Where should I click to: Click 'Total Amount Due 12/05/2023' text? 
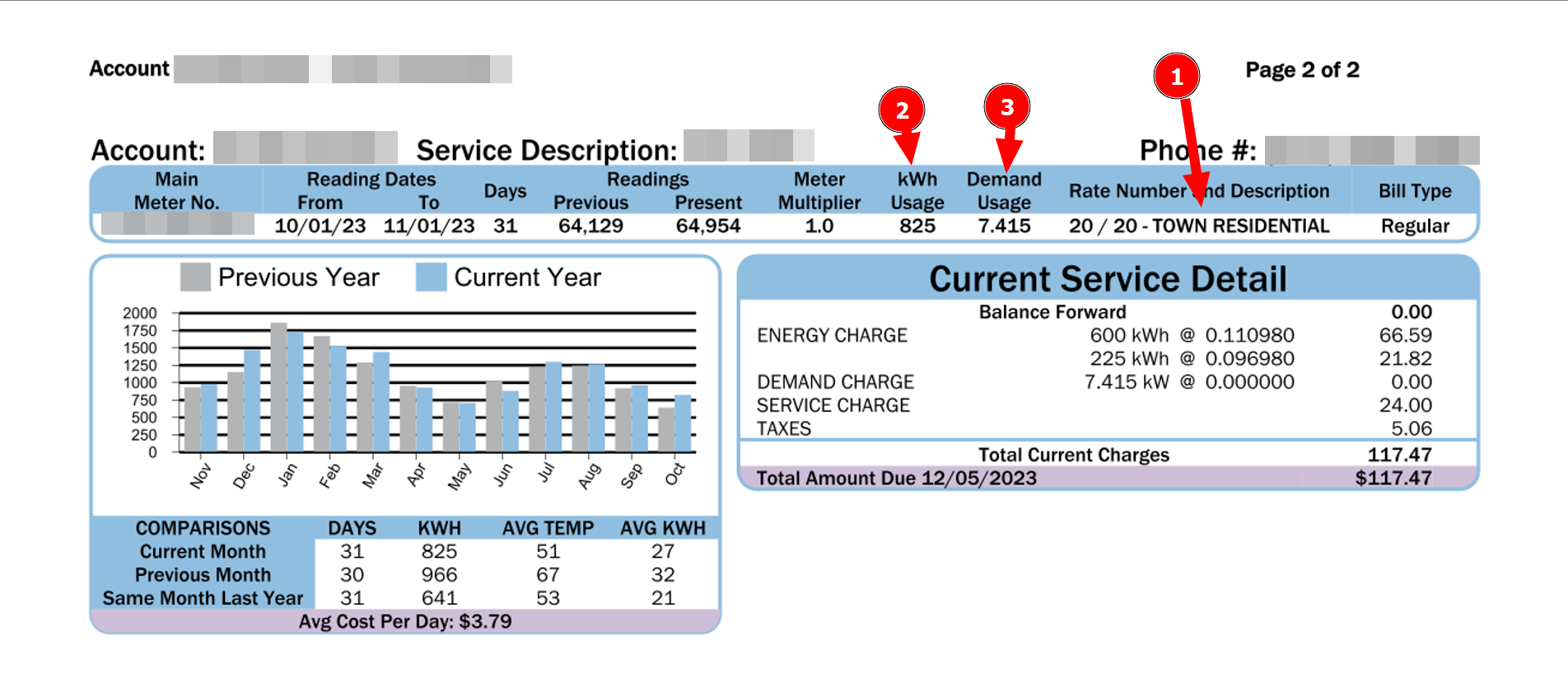click(896, 478)
